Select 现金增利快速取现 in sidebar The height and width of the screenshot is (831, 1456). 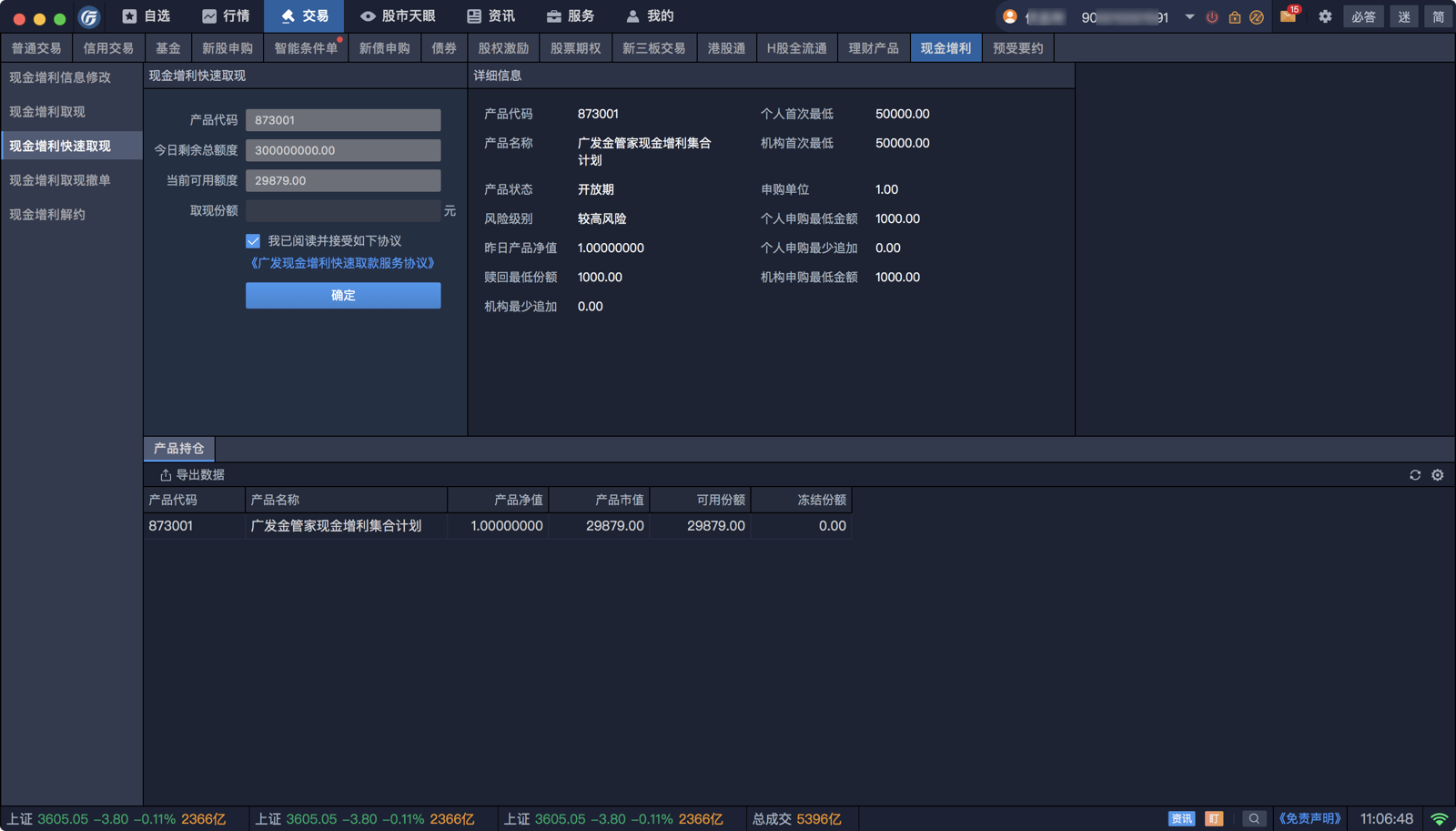click(71, 146)
